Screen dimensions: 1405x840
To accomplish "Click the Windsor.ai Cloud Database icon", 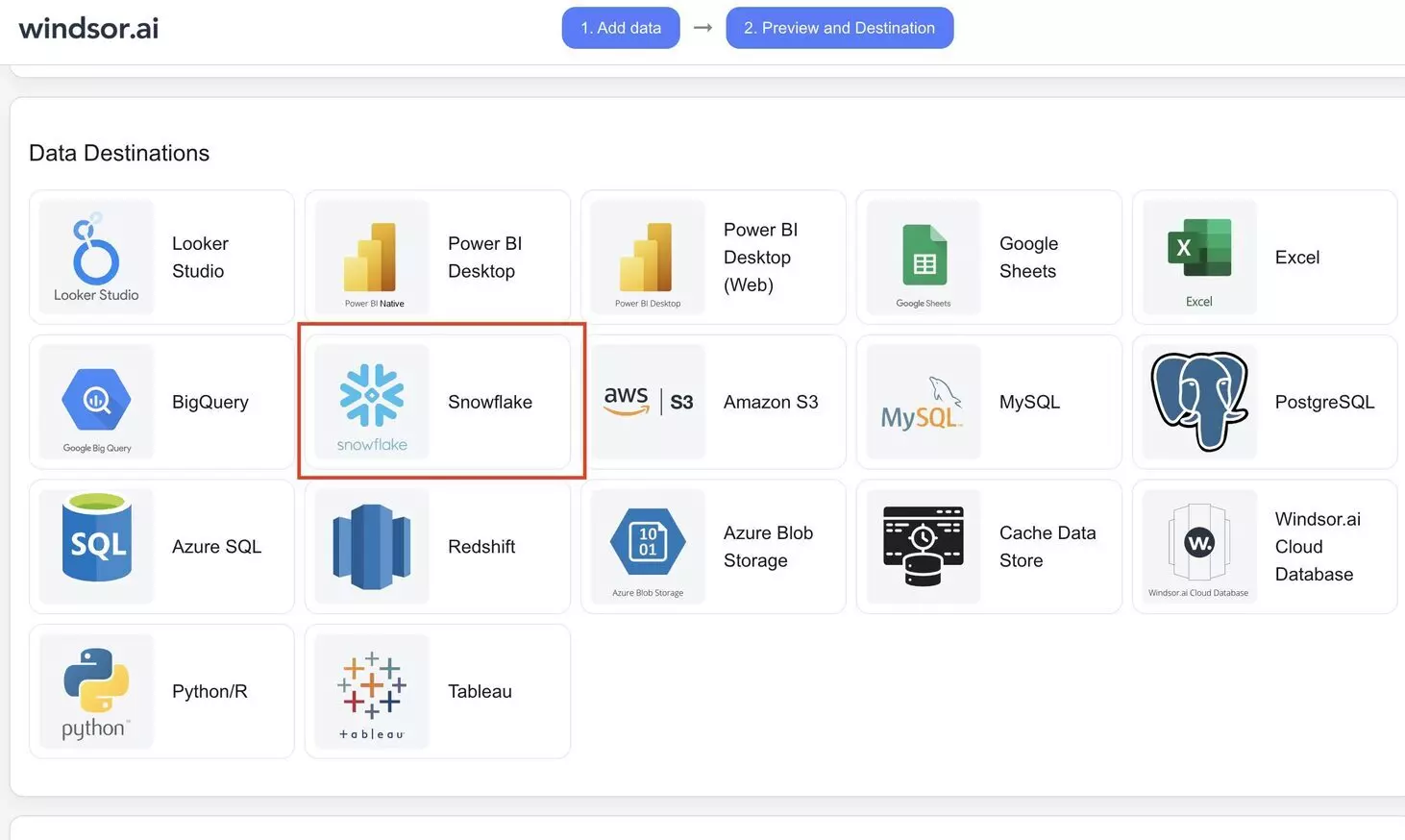I will coord(1199,546).
